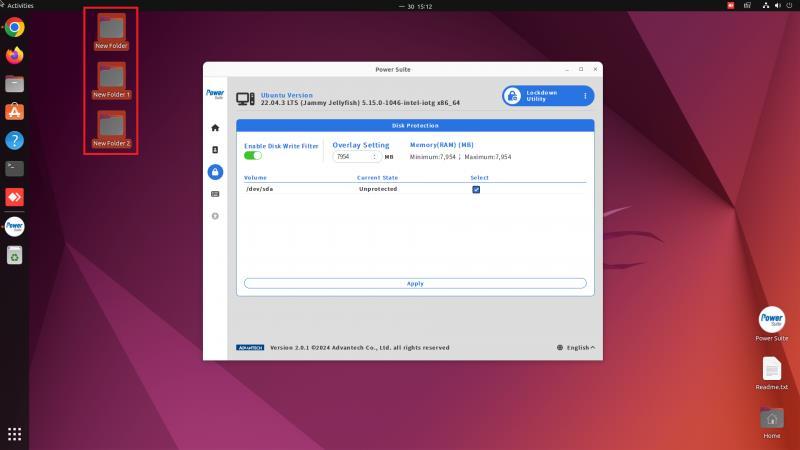Click the Power Suite logo in the sidebar
800x450 pixels.
pyautogui.click(x=215, y=93)
